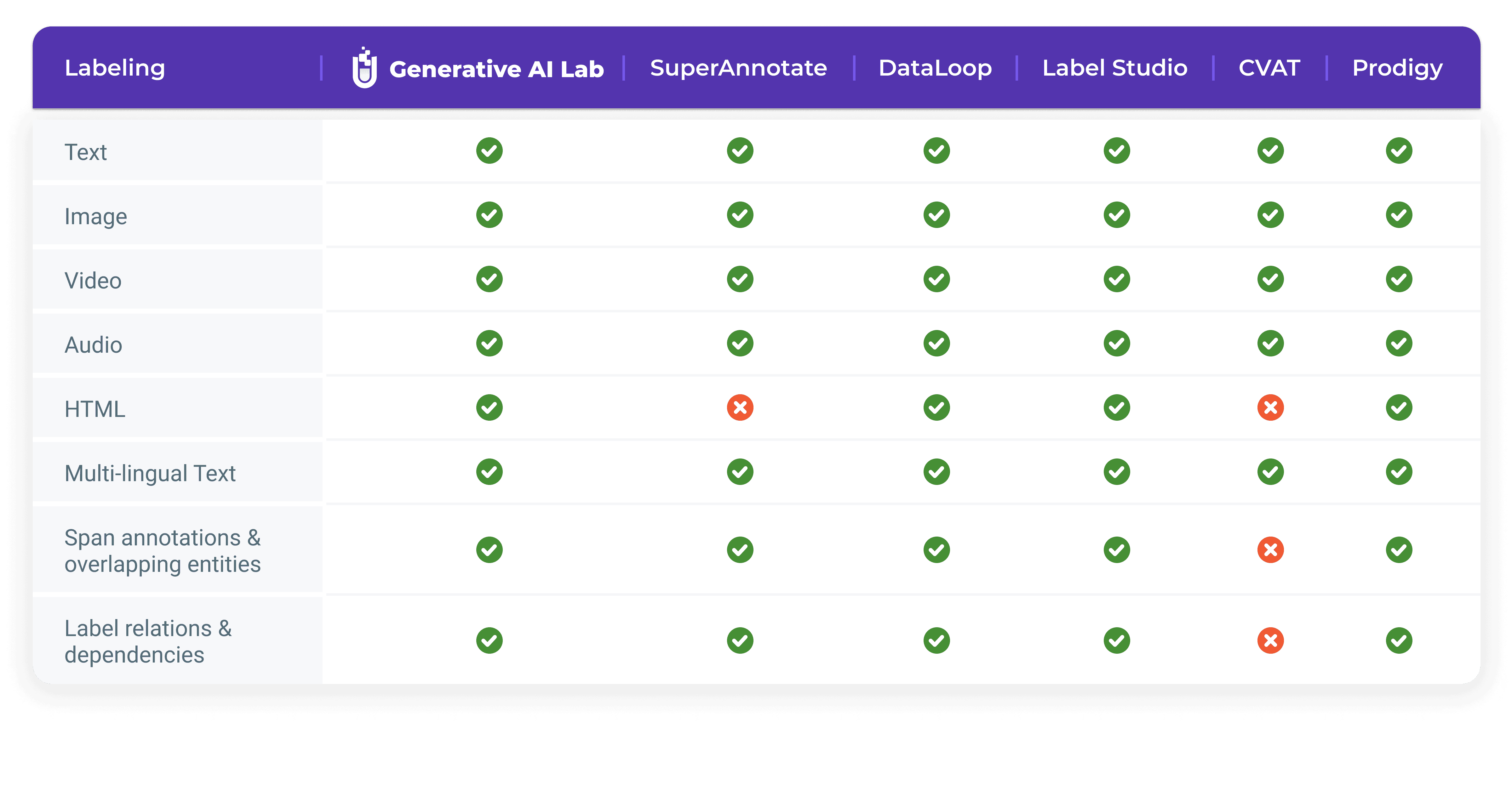
Task: Click green check for Span annotations under Generative AI Lab
Action: [x=490, y=550]
